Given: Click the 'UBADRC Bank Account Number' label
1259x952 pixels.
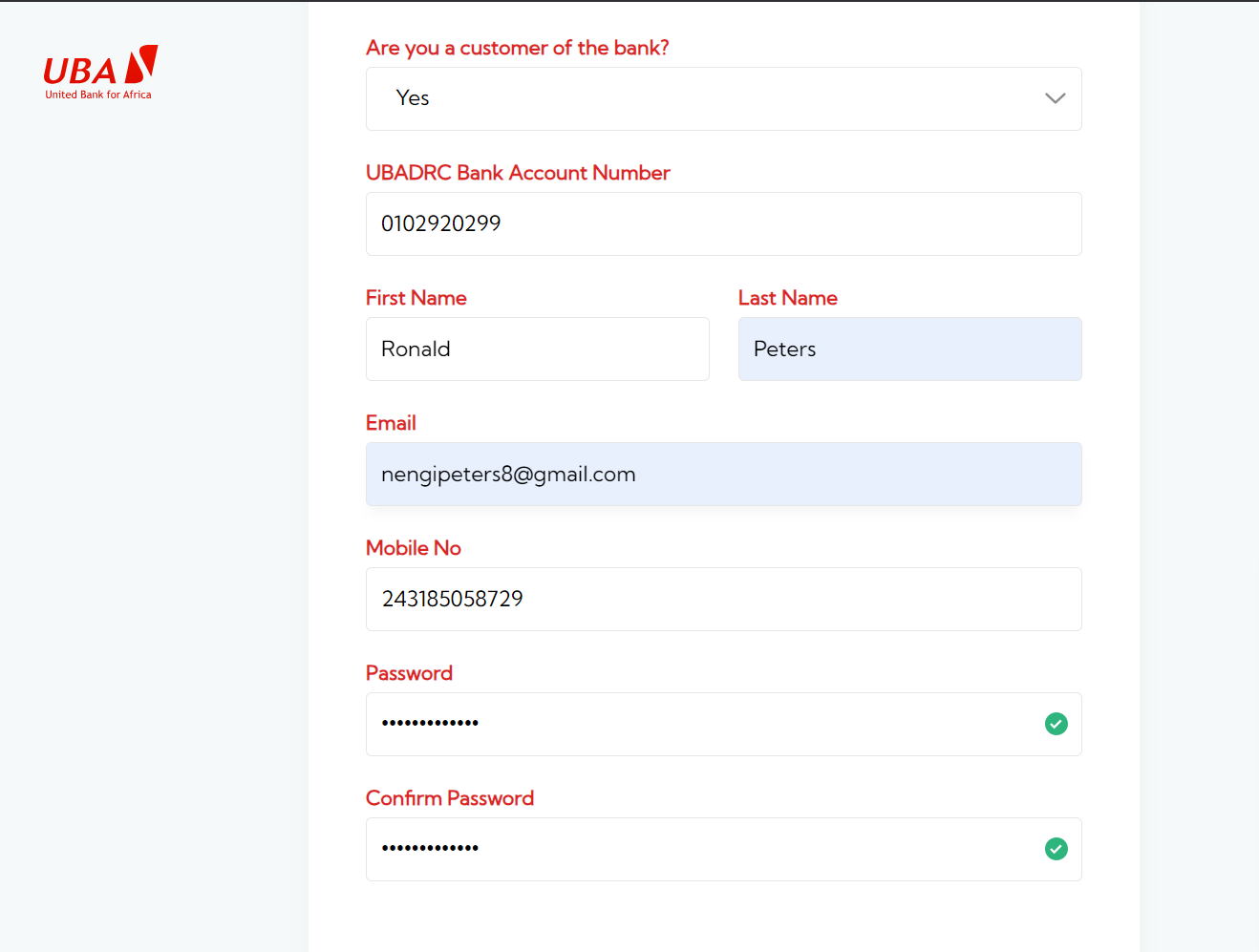Looking at the screenshot, I should point(518,173).
